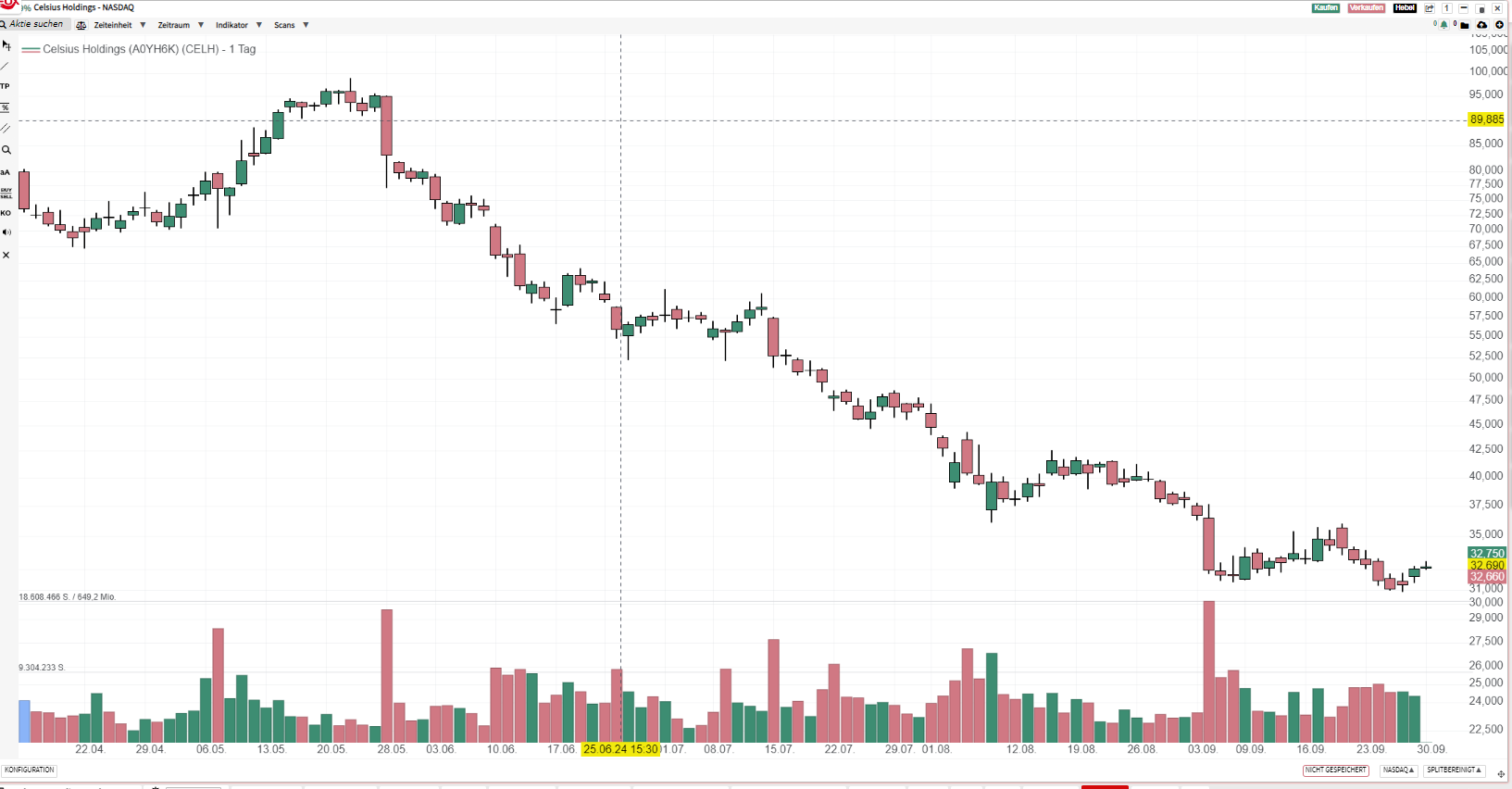Viewport: 1512px width, 789px height.
Task: Activate the magnifier zoom tool
Action: 6,150
